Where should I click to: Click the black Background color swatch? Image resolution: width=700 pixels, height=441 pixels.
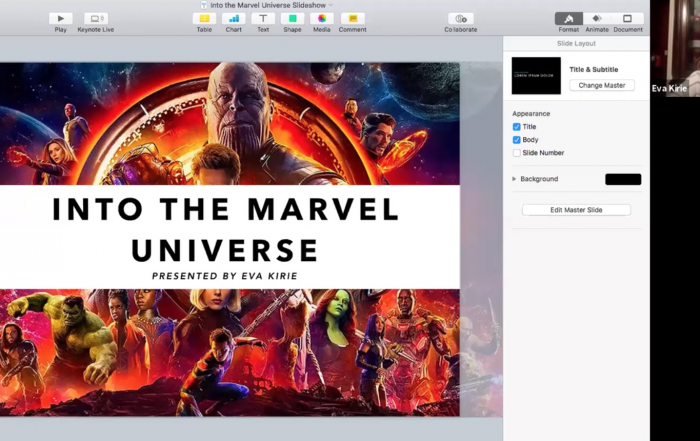tap(623, 179)
